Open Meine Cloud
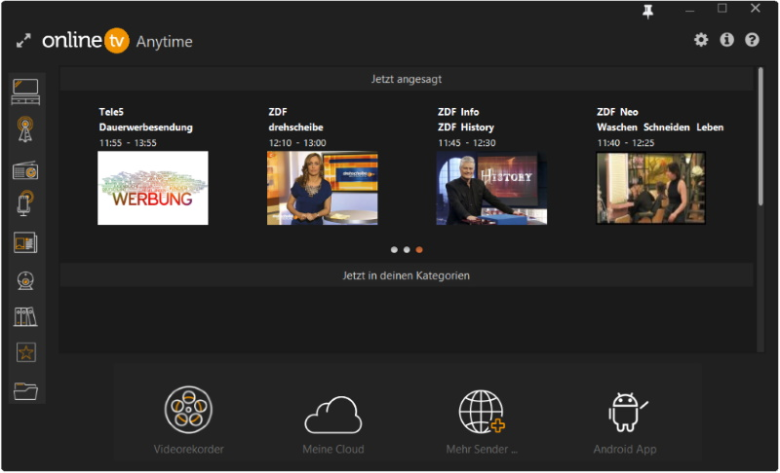This screenshot has width=780, height=473. pyautogui.click(x=333, y=424)
